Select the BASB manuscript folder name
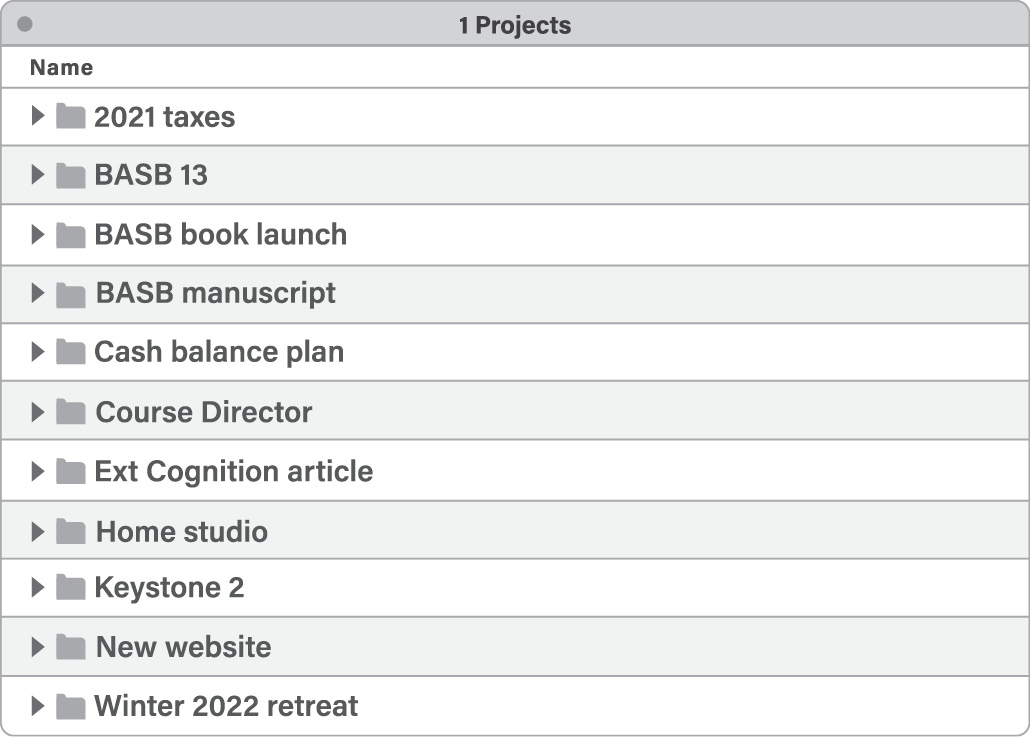This screenshot has height=737, width=1030. [216, 293]
